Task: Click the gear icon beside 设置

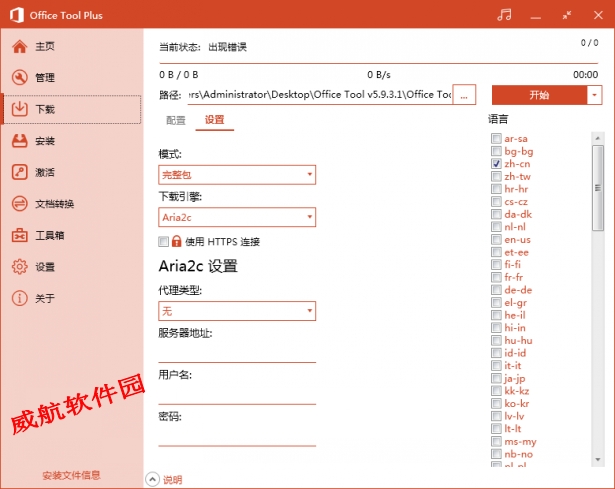Action: 20,267
